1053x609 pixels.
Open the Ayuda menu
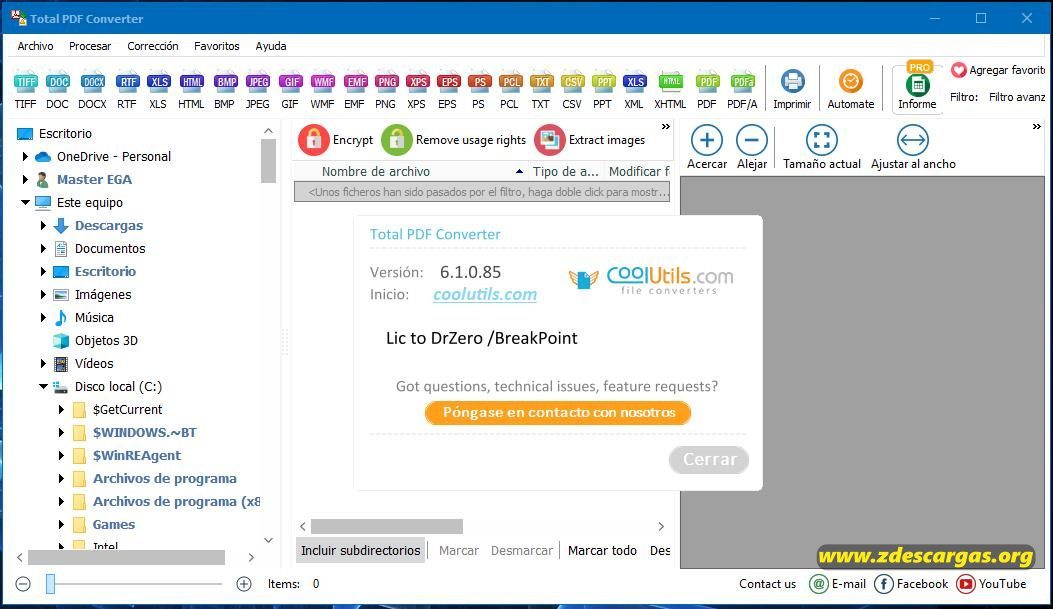(x=271, y=46)
